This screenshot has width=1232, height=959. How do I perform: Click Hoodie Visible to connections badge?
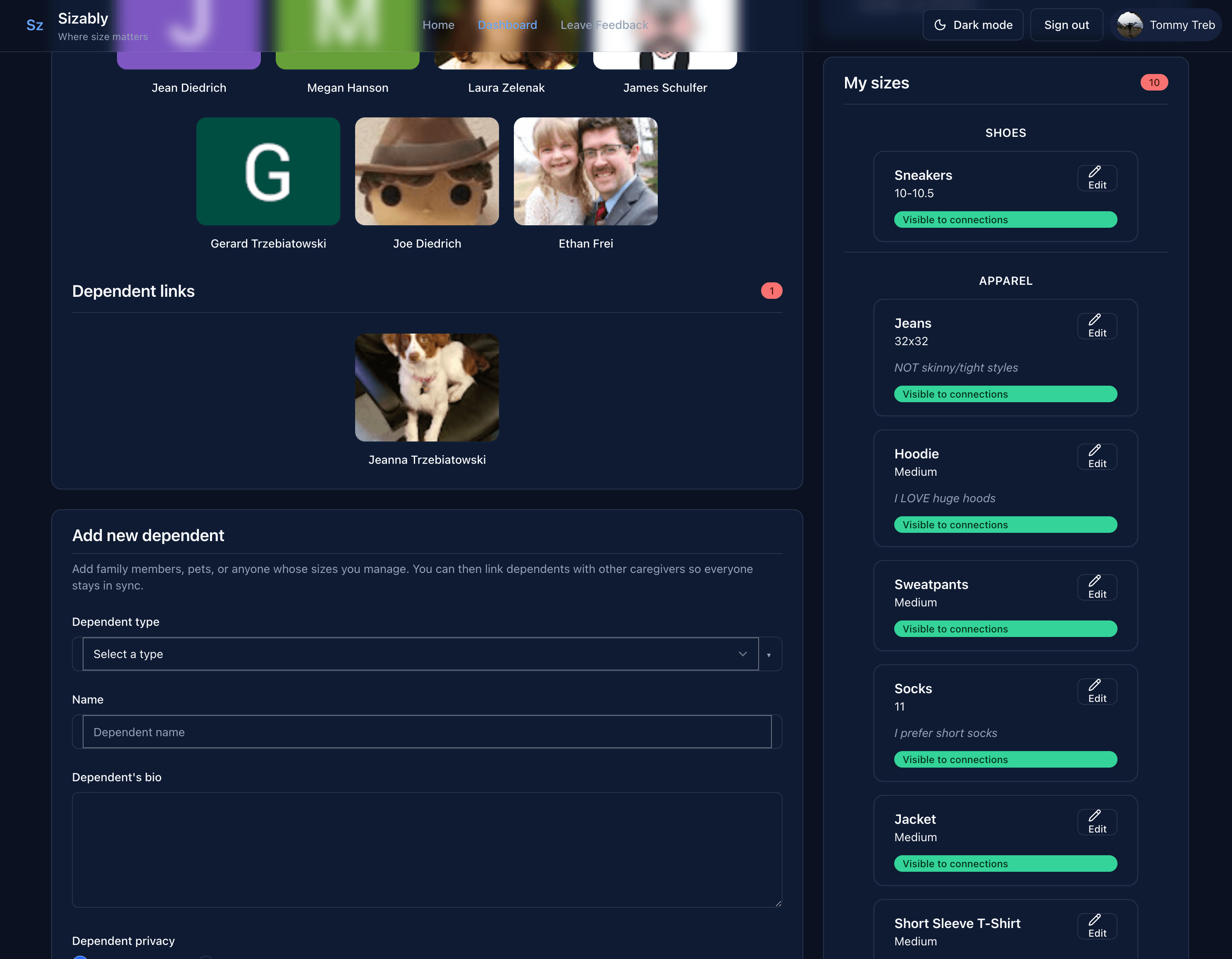1005,525
